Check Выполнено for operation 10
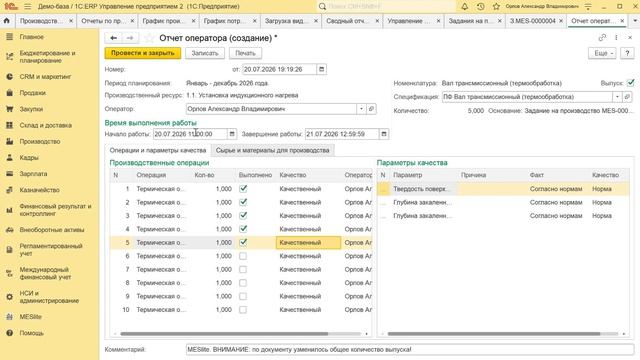 coord(243,310)
